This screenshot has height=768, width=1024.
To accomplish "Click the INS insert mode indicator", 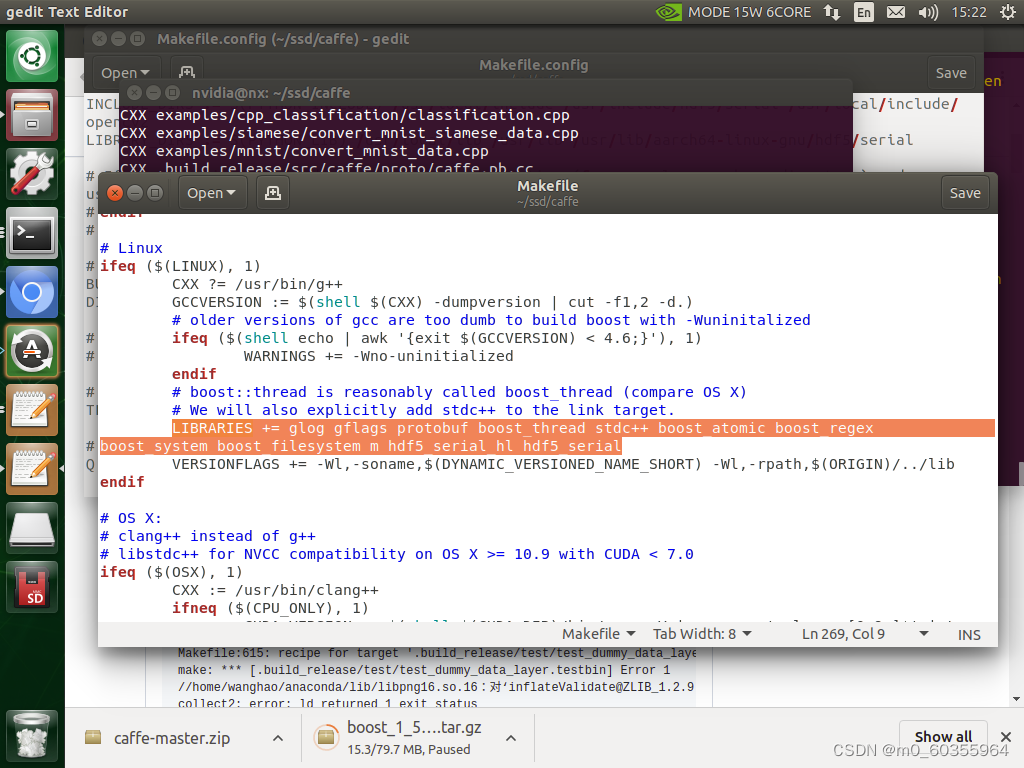I will [x=969, y=635].
